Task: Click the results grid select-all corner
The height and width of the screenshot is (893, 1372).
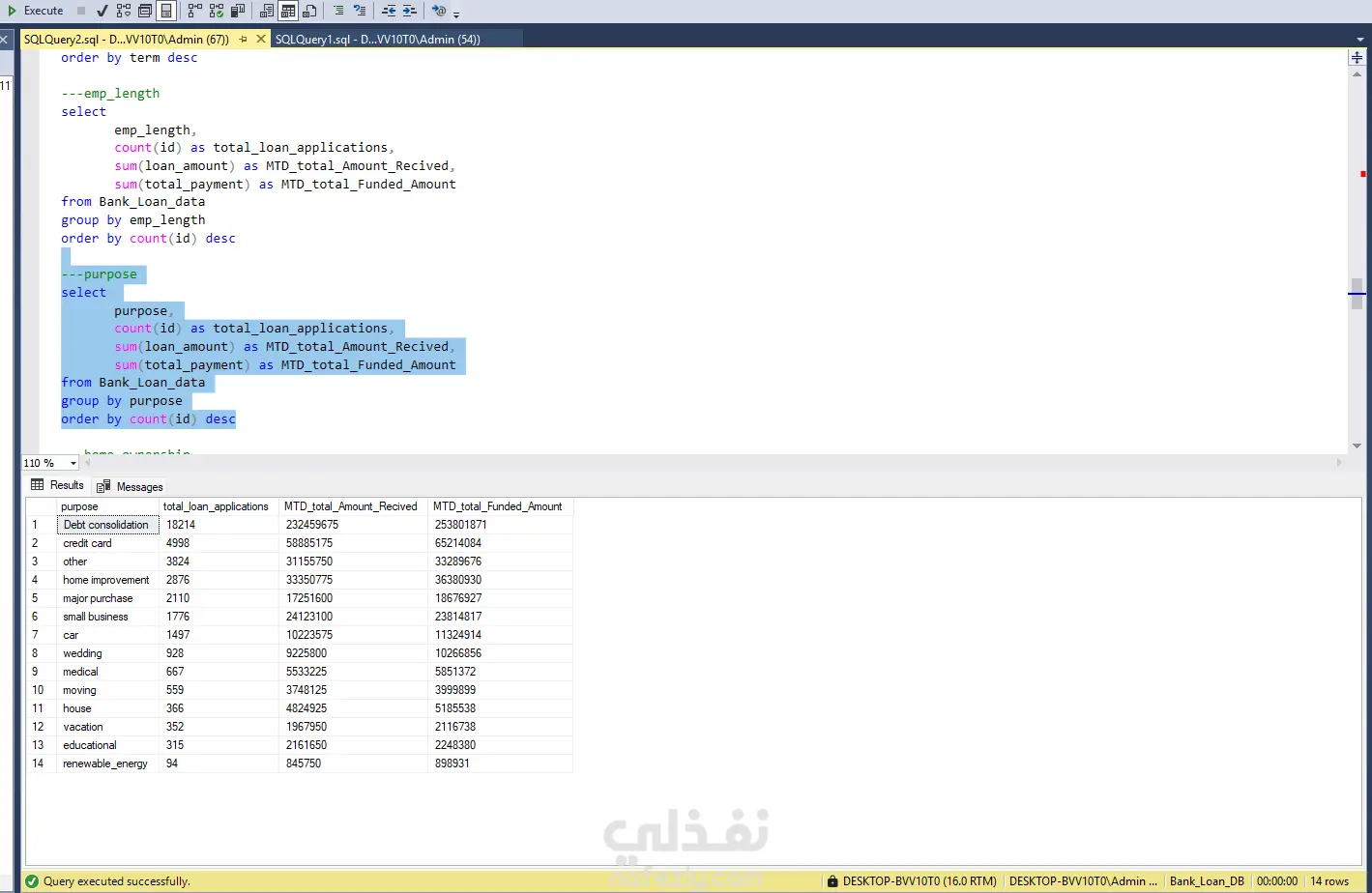Action: point(41,506)
